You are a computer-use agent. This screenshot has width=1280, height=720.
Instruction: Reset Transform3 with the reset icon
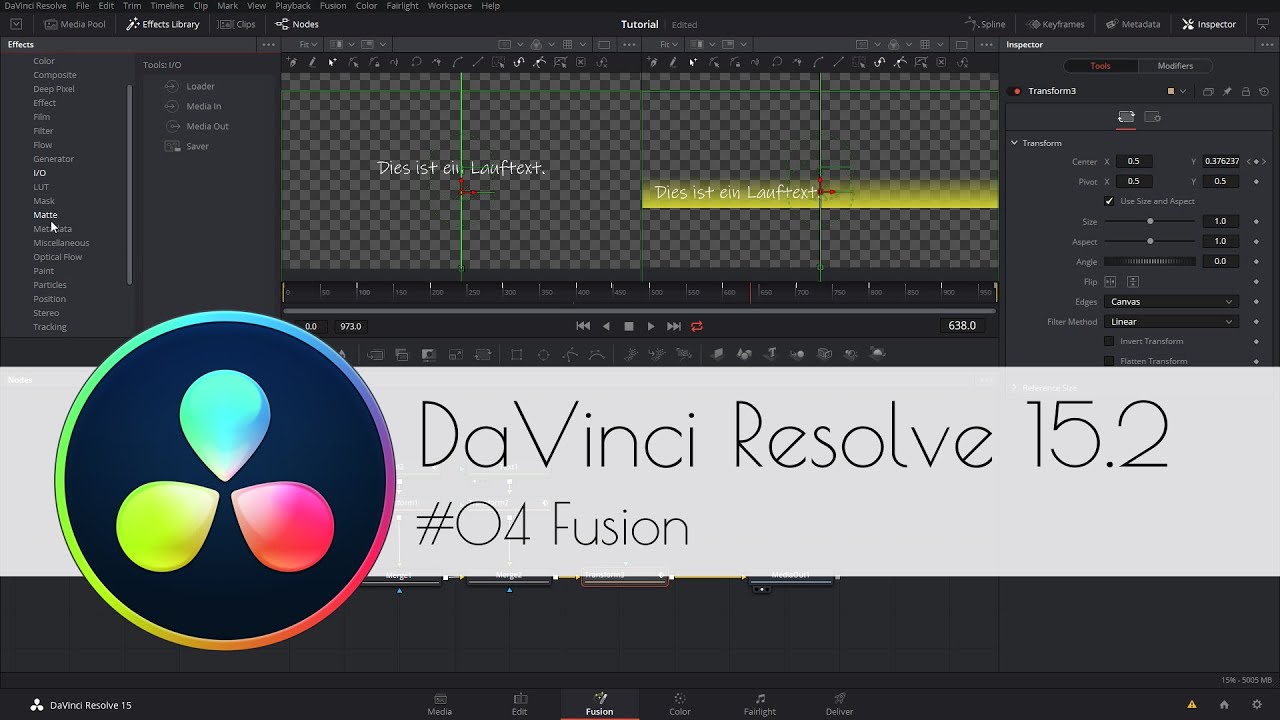point(1264,91)
